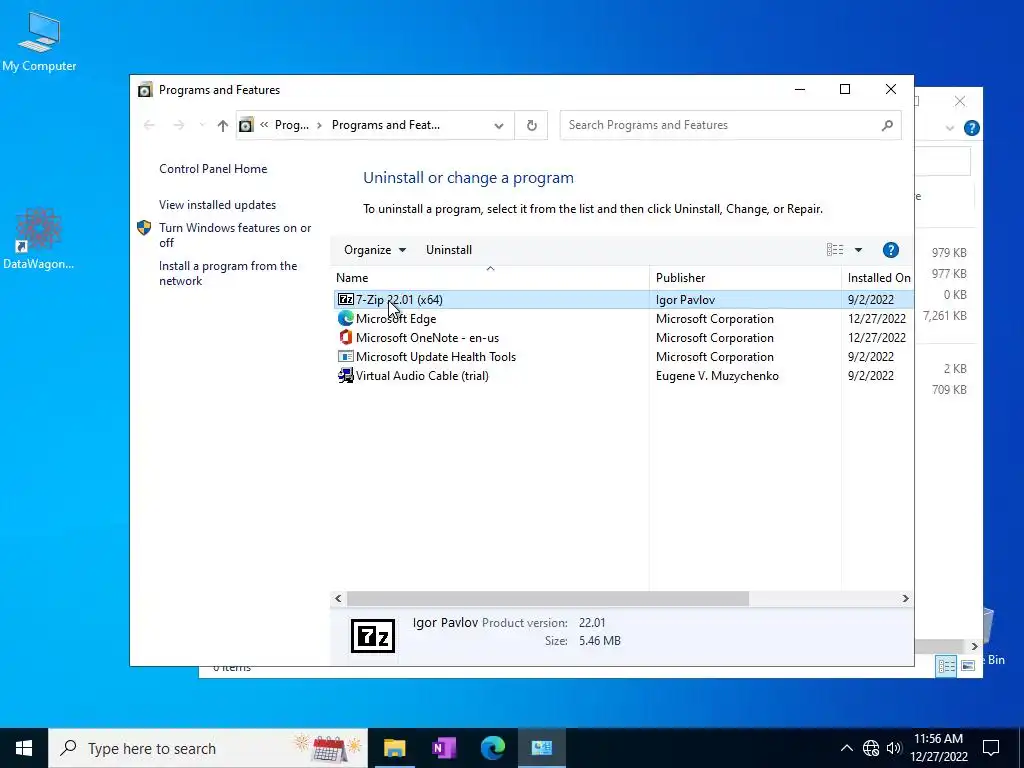Select the Microsoft Update Health Tools icon
This screenshot has width=1024, height=768.
[345, 357]
